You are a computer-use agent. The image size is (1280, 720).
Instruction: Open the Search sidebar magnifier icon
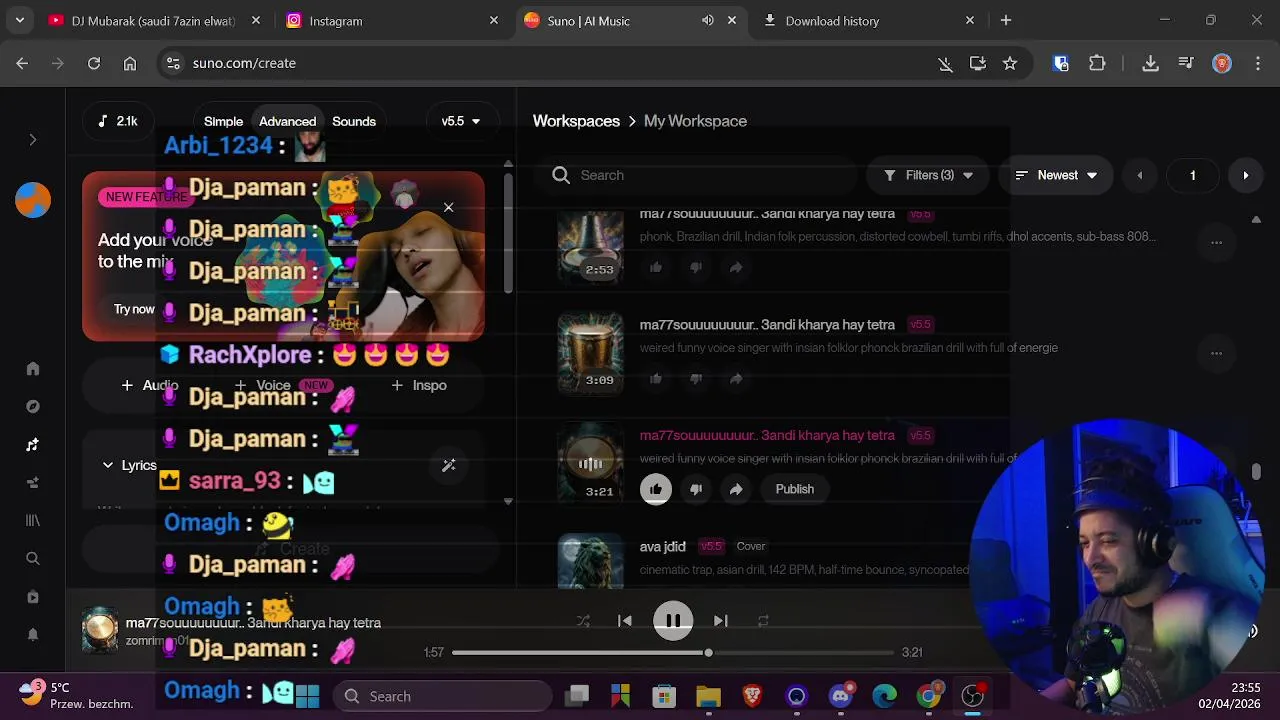click(32, 559)
